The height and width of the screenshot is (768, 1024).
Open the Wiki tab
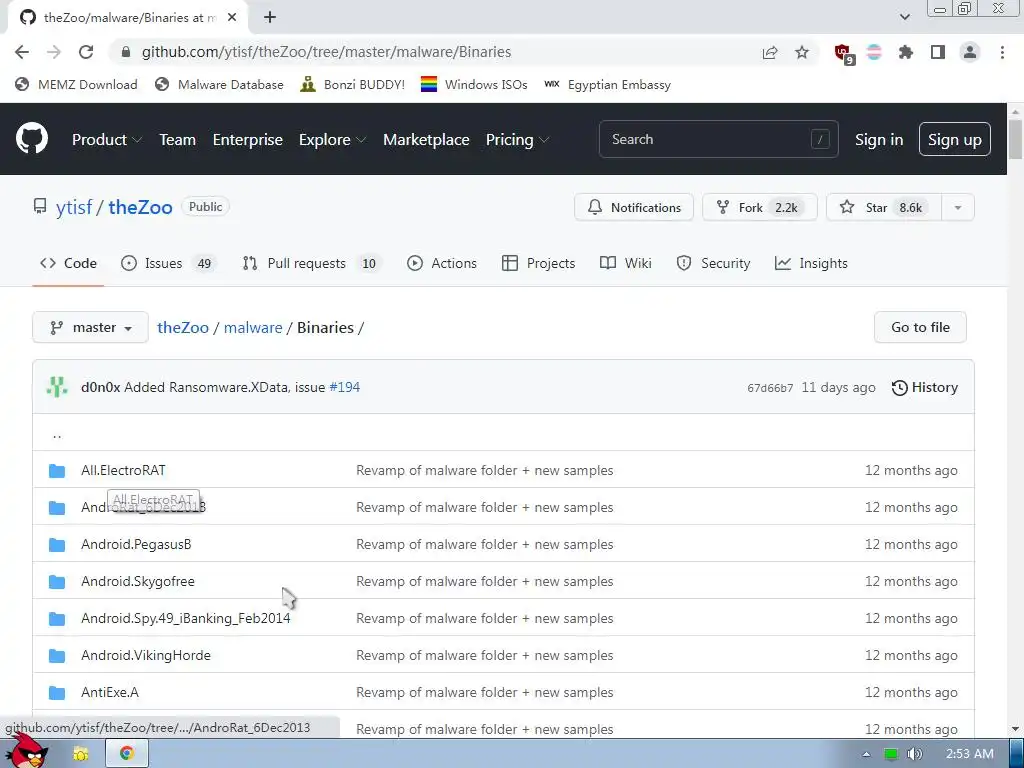(625, 263)
